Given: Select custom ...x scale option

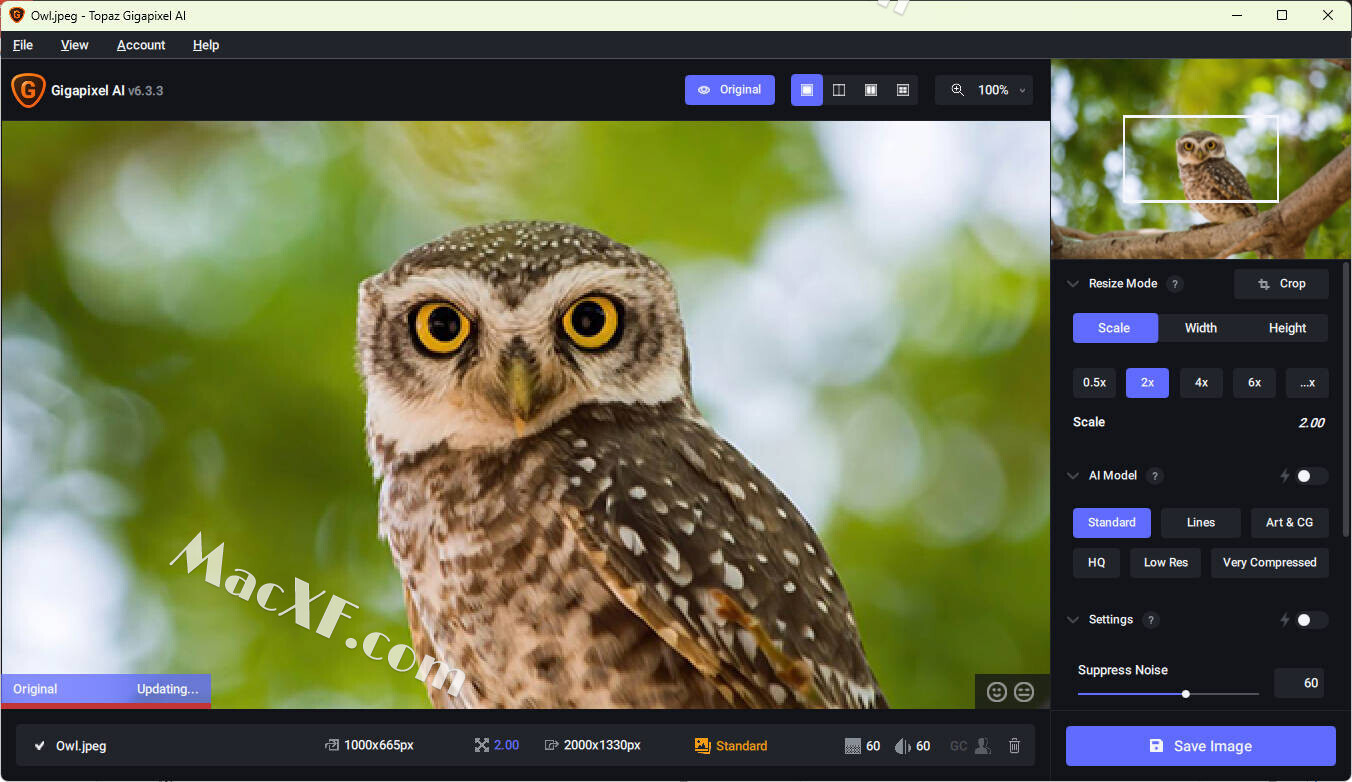Looking at the screenshot, I should coord(1307,383).
